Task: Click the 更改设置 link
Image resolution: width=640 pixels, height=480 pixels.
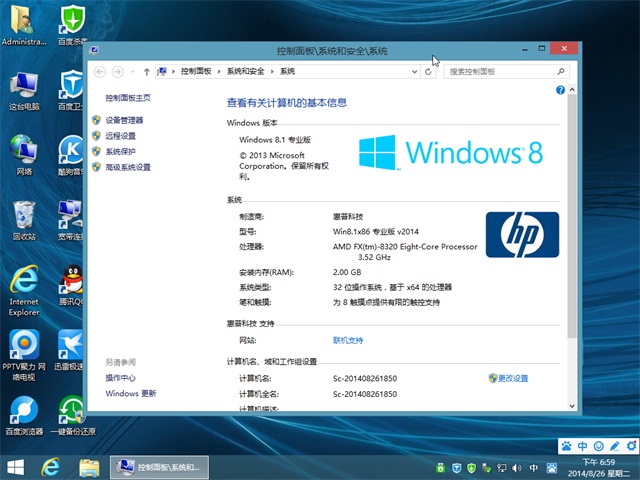Action: tap(512, 378)
